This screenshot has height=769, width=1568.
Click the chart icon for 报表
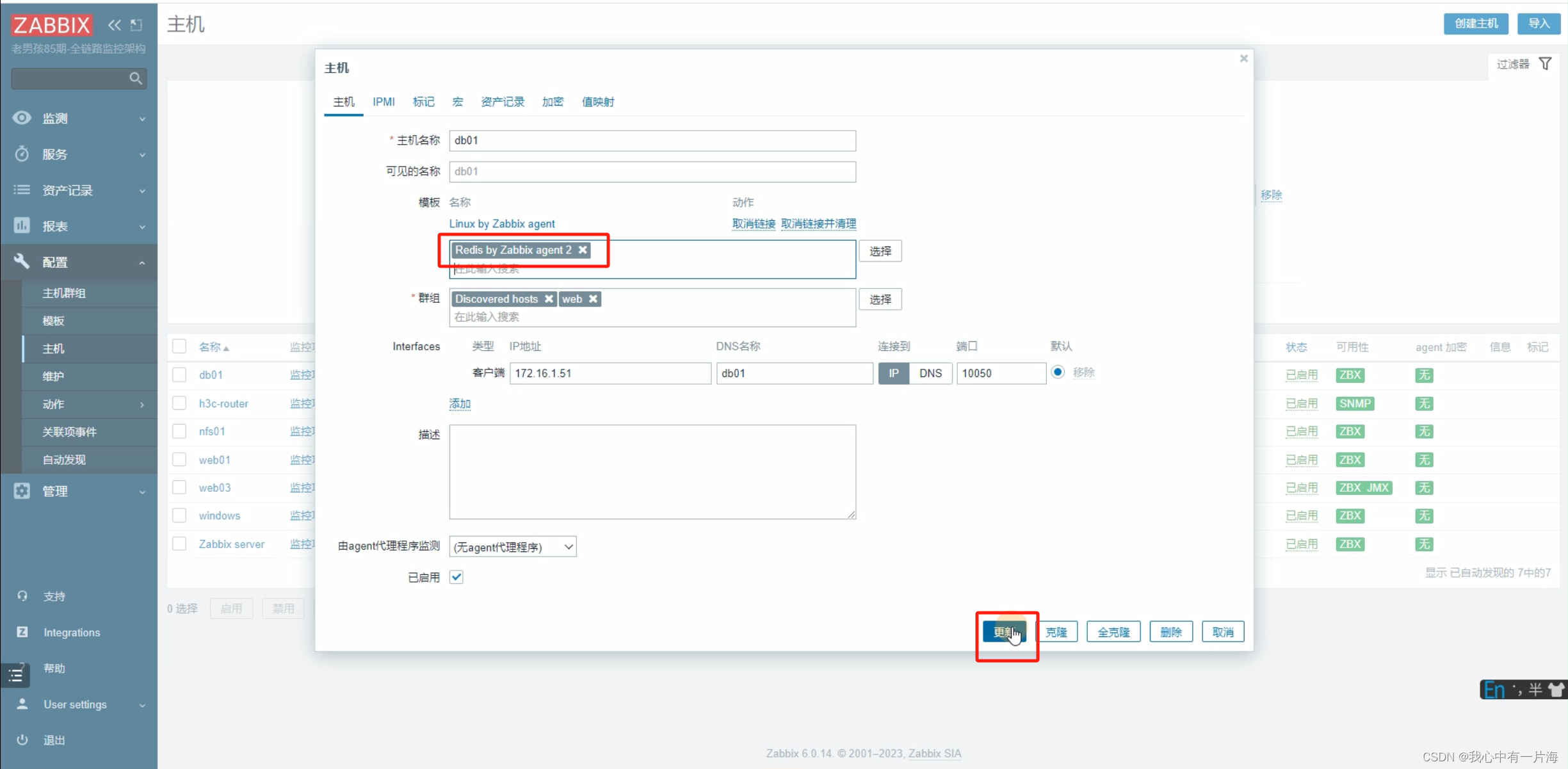tap(22, 225)
